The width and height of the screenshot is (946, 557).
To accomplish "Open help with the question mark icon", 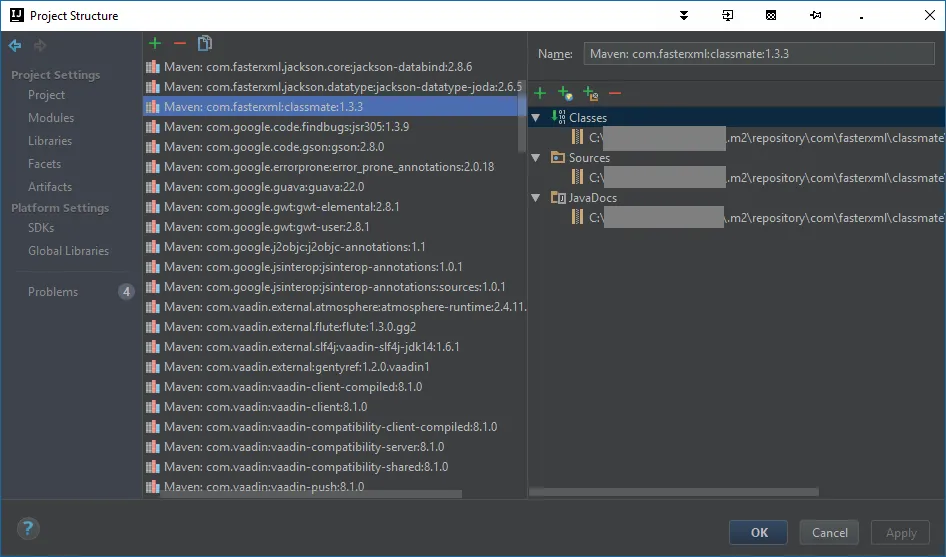I will (27, 529).
